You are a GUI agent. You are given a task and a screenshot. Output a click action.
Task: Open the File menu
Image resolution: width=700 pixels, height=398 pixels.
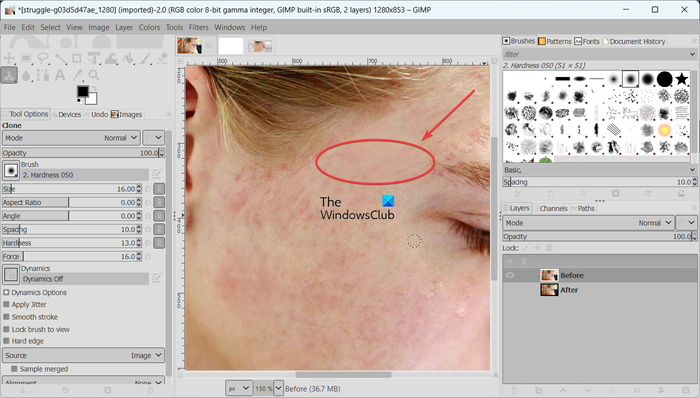pyautogui.click(x=9, y=27)
